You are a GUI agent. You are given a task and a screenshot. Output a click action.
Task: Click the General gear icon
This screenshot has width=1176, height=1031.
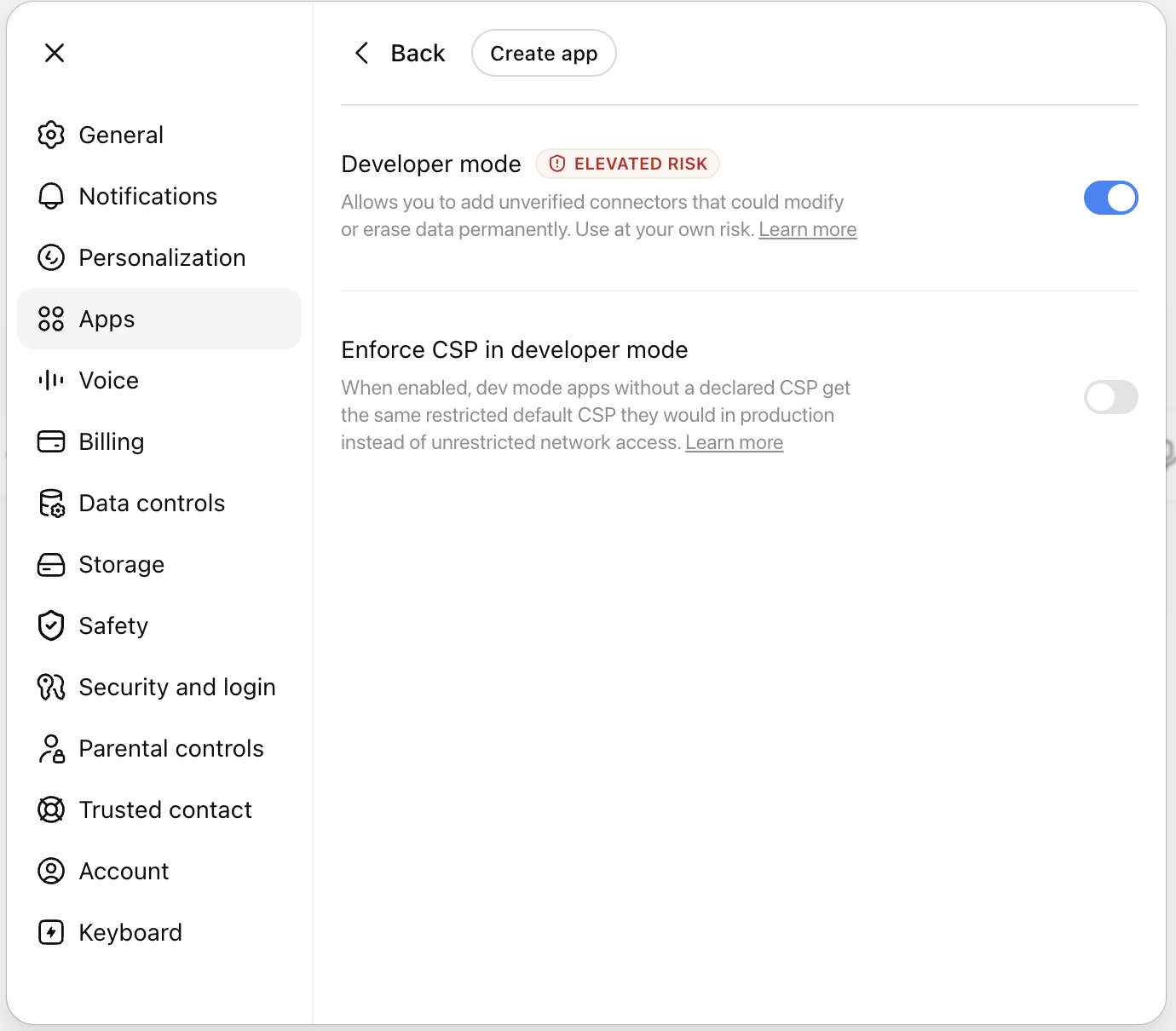click(x=51, y=135)
